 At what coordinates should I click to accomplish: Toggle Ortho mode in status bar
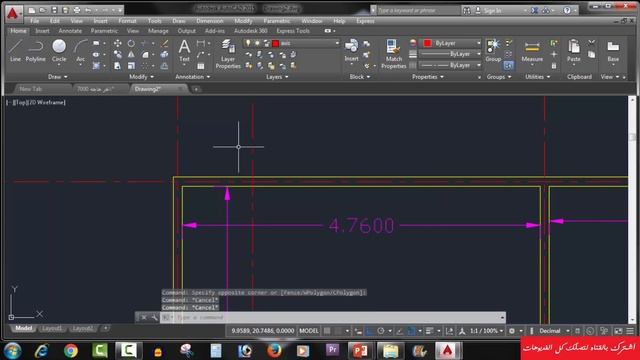[x=369, y=331]
